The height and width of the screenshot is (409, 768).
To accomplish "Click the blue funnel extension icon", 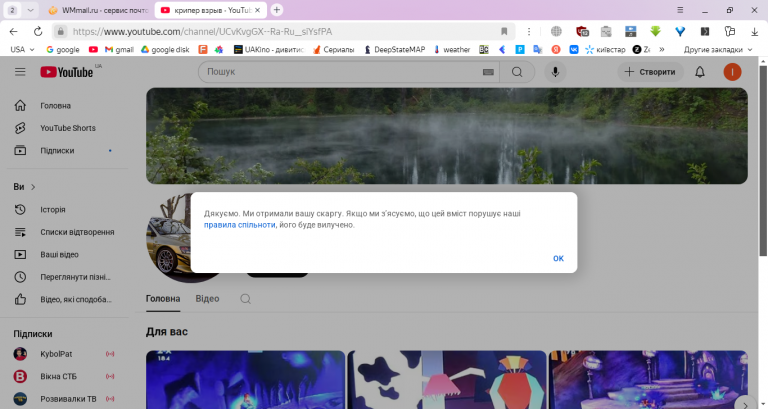I will pyautogui.click(x=680, y=31).
